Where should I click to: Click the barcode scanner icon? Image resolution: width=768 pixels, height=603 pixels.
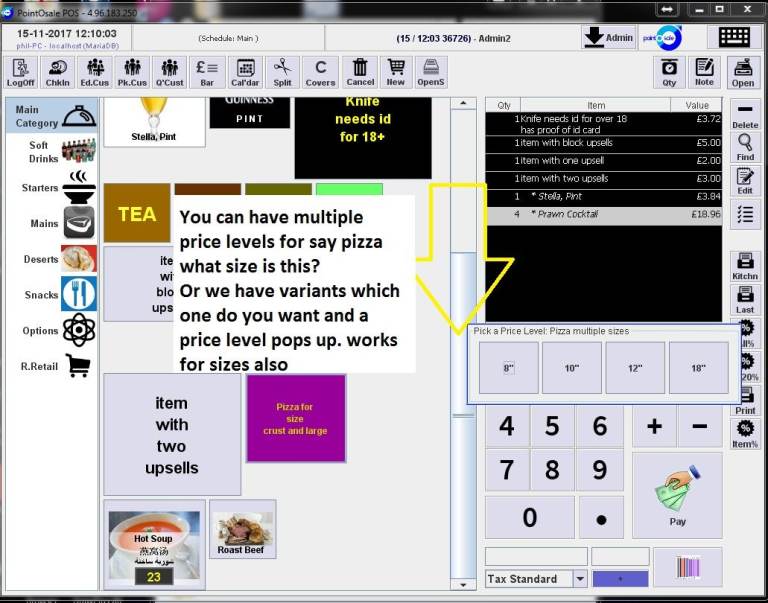pos(688,567)
